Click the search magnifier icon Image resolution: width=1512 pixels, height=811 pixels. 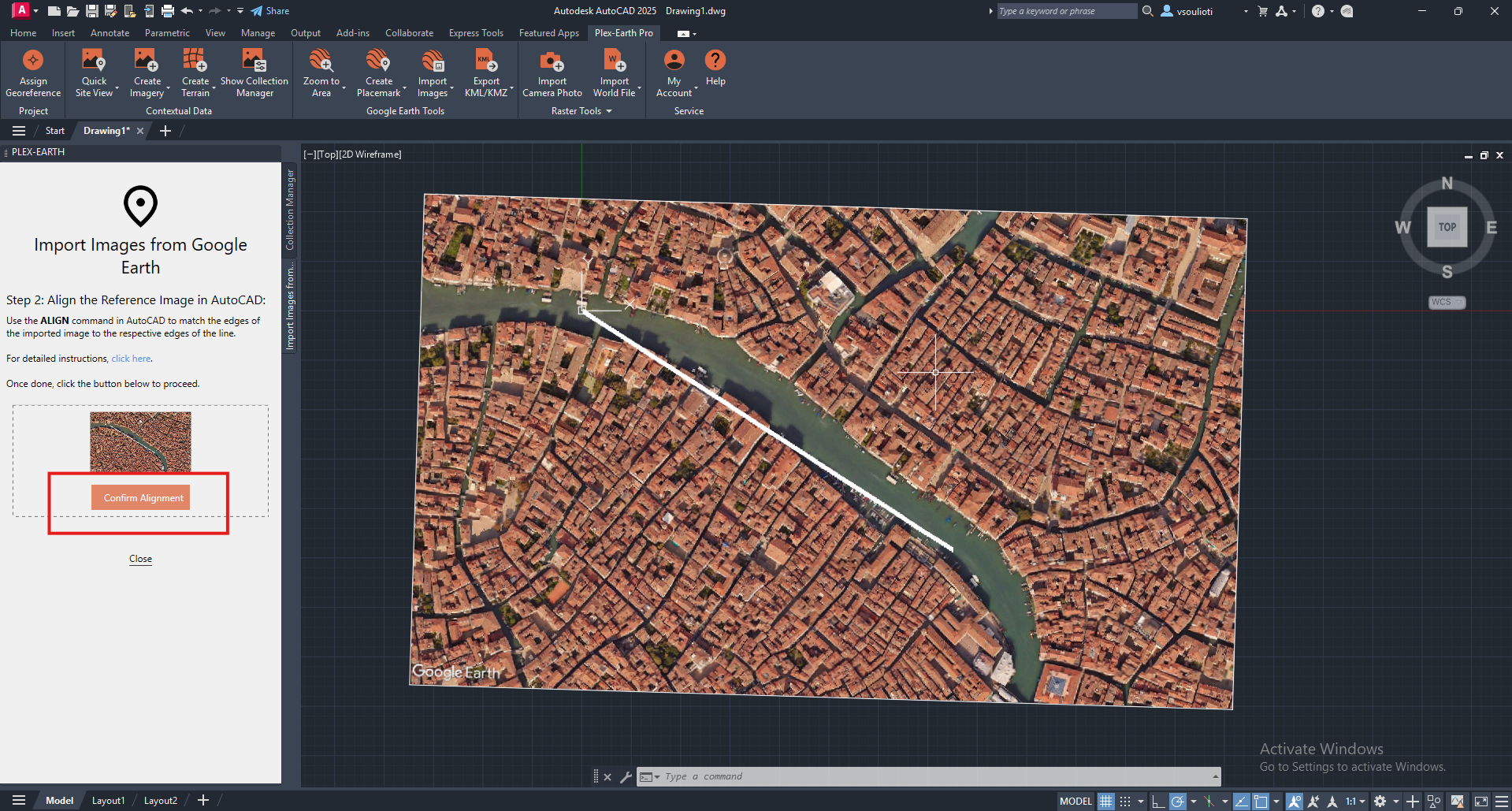point(1148,11)
